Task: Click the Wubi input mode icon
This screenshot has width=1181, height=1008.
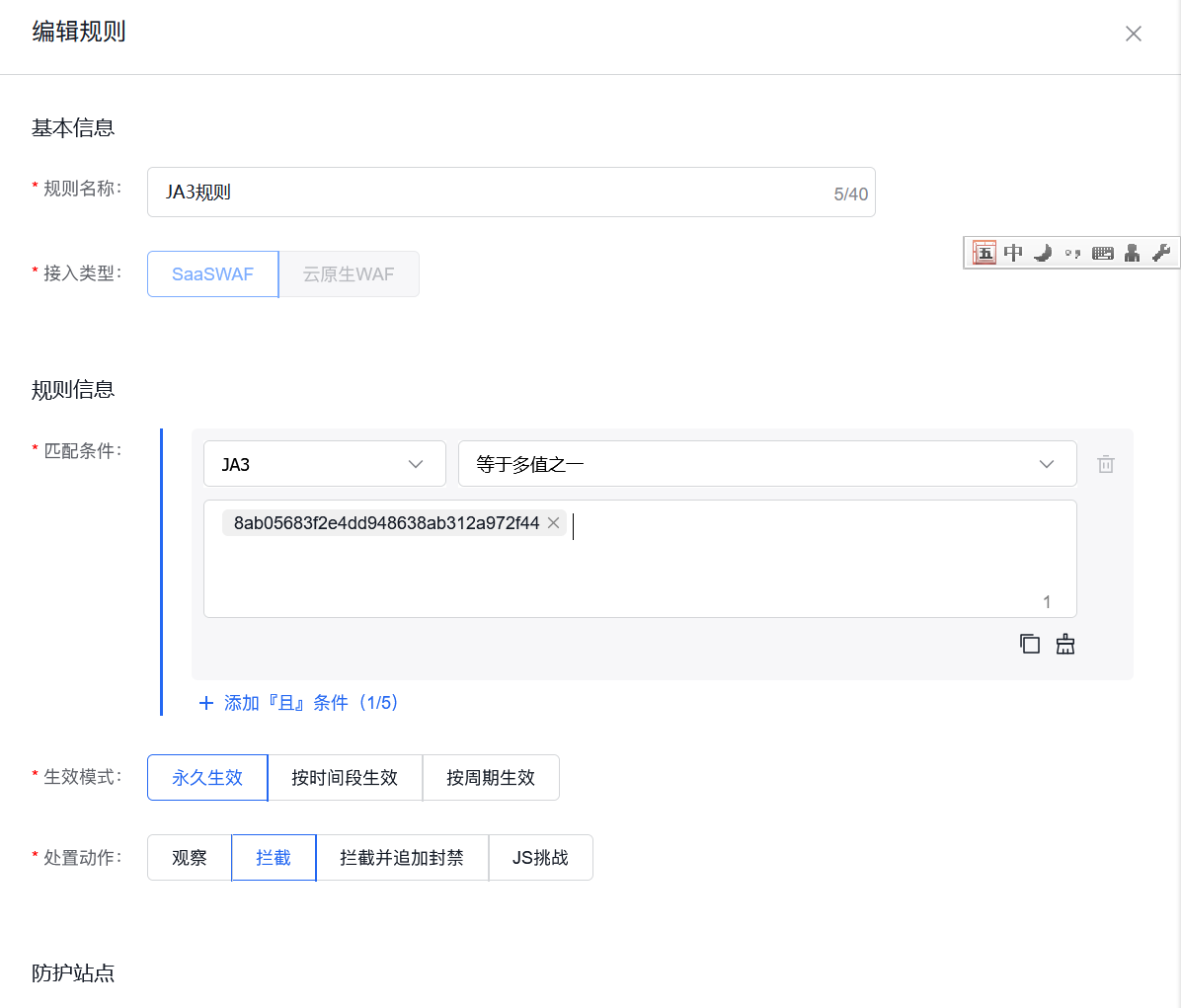Action: [x=984, y=253]
